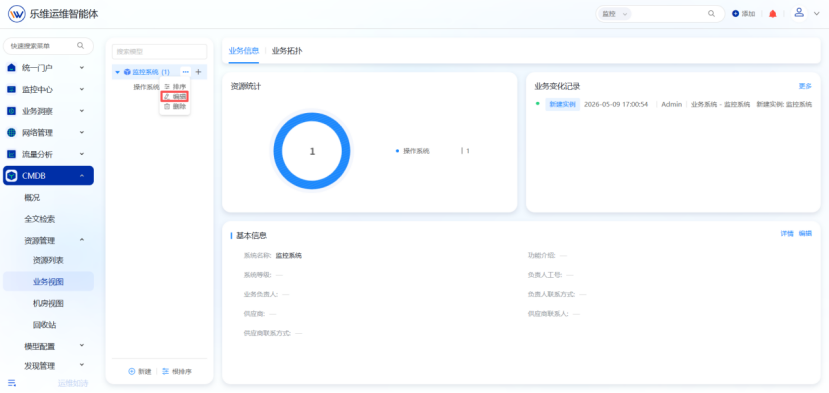The width and height of the screenshot is (829, 393).
Task: Collapse sidebar using bottom-left menu icon
Action: coord(12,383)
